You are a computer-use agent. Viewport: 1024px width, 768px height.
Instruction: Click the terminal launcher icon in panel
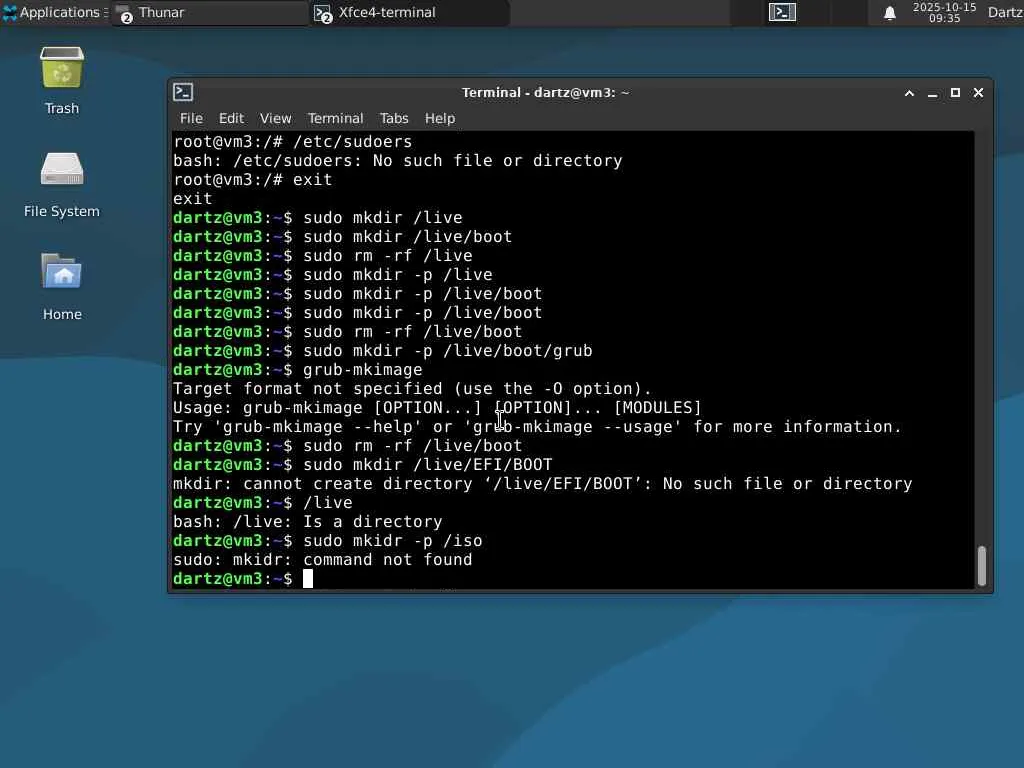click(x=782, y=12)
